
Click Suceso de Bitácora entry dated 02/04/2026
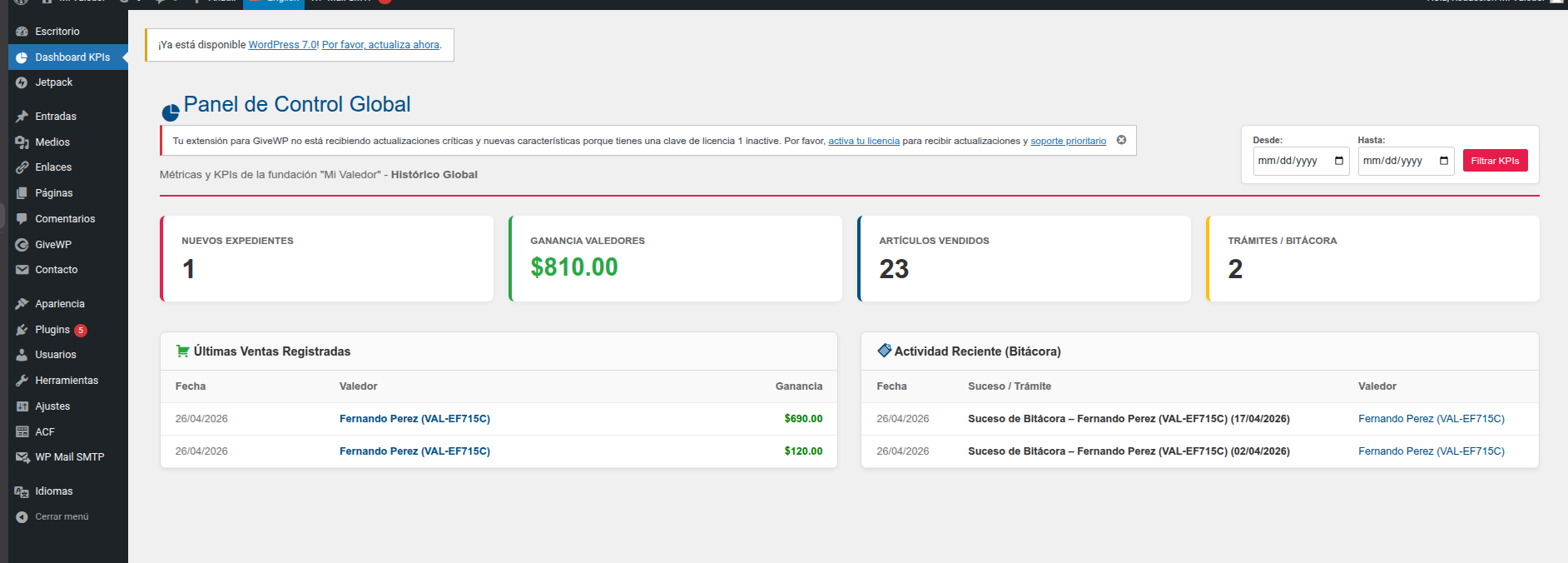tap(1129, 451)
